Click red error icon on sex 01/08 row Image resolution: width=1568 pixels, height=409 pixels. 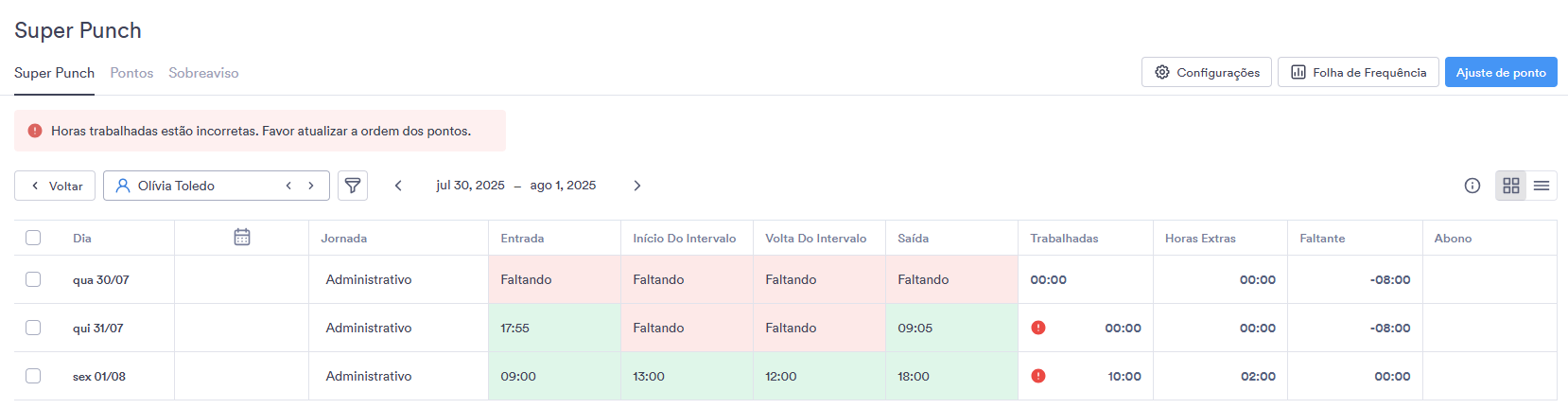pos(1038,376)
